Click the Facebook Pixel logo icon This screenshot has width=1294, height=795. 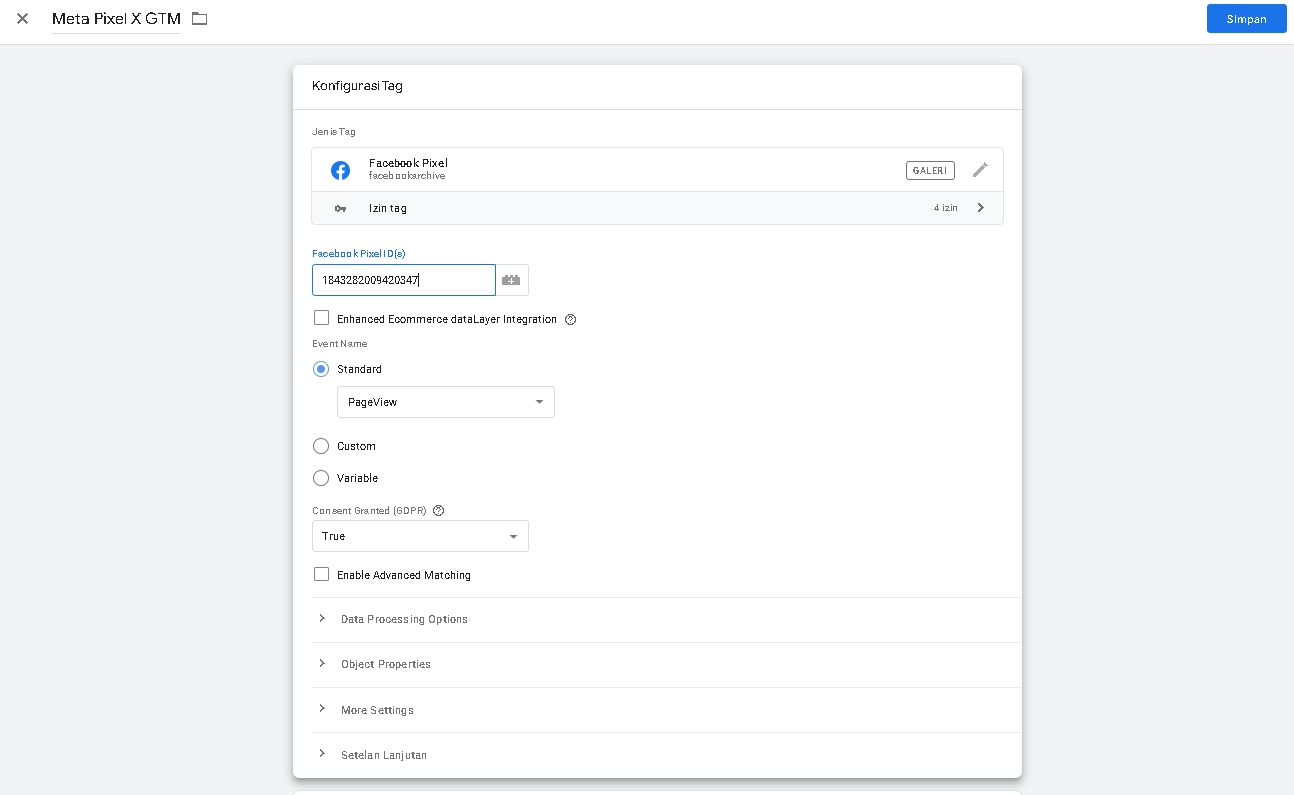[340, 170]
